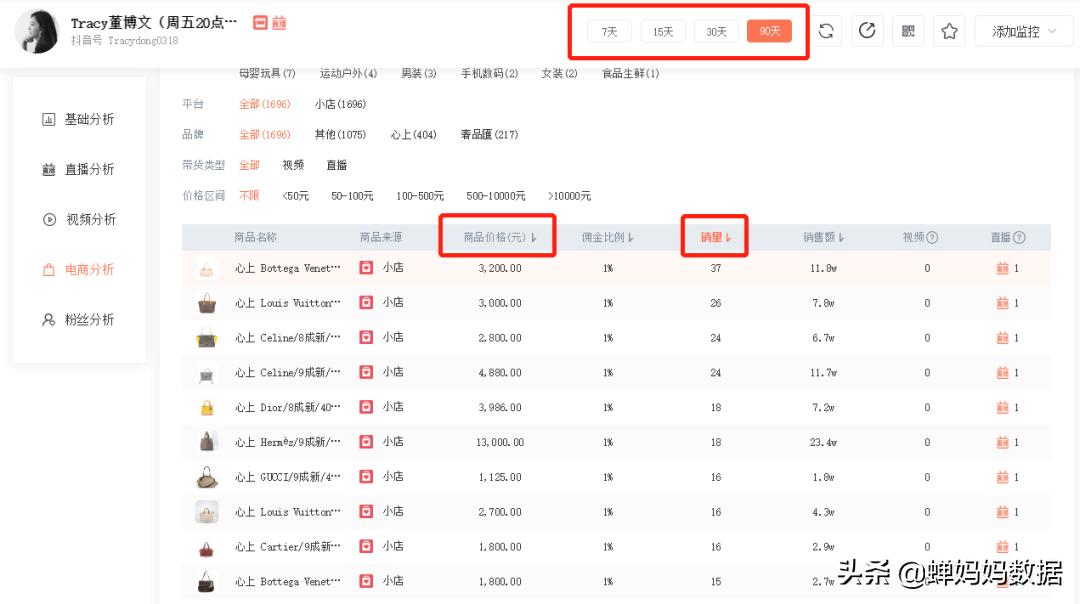Select price range >10000元

pos(570,196)
